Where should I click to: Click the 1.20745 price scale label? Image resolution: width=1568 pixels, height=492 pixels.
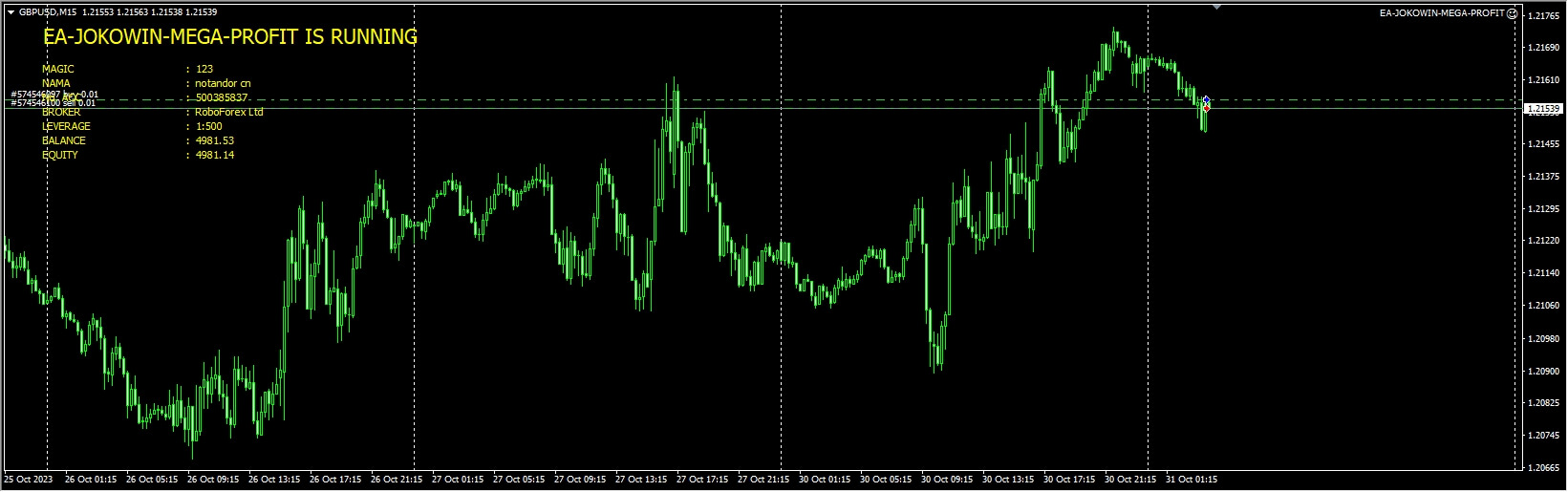1544,436
